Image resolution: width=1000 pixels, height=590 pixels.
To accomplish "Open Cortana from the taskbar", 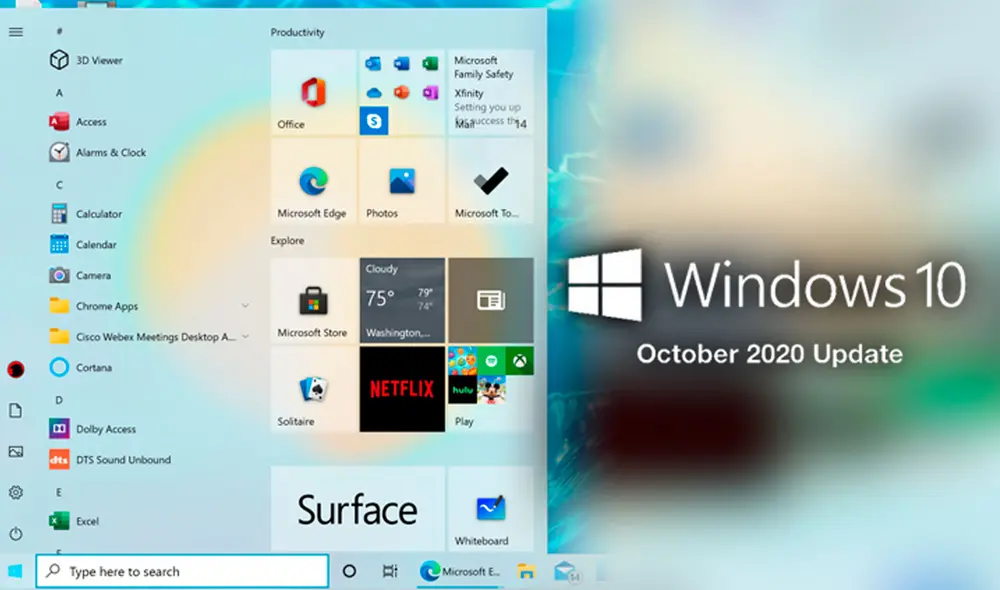I will (349, 571).
